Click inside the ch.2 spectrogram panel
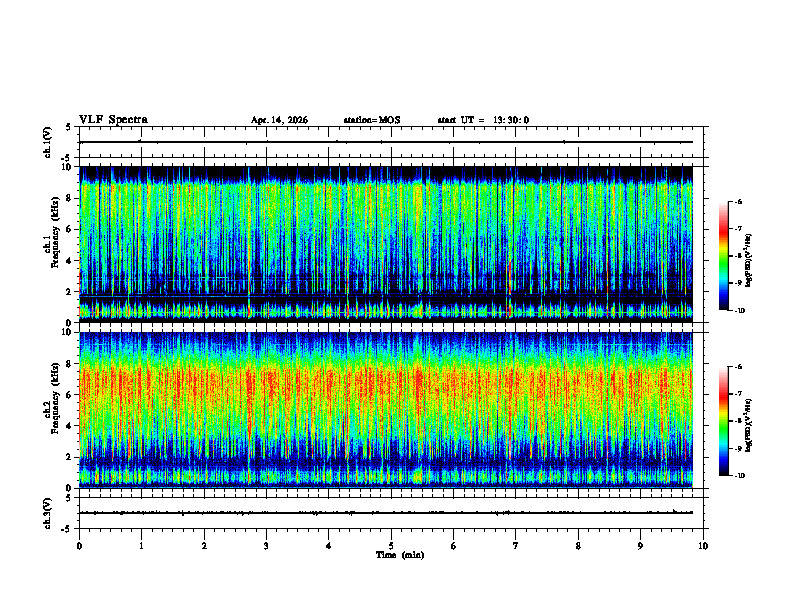 pyautogui.click(x=386, y=410)
